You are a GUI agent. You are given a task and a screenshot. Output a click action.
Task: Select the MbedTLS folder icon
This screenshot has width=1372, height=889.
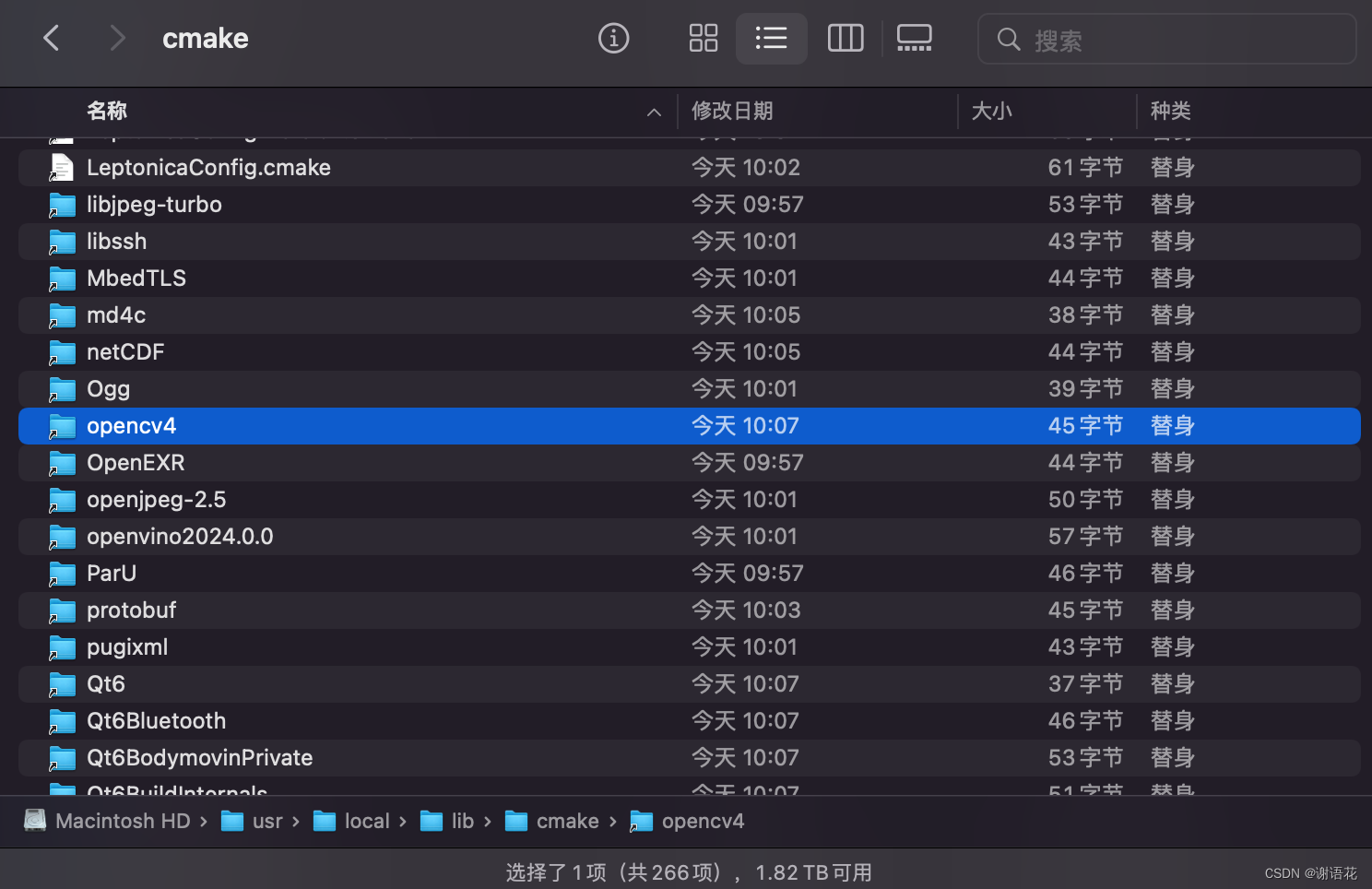62,279
